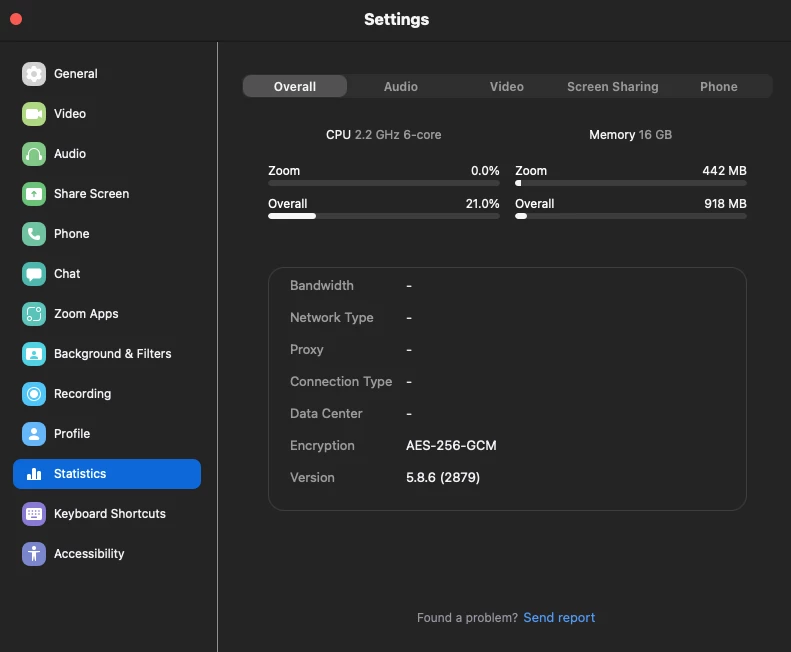Click the Statistics bar chart icon
Screen dimensions: 791x652
(34, 474)
